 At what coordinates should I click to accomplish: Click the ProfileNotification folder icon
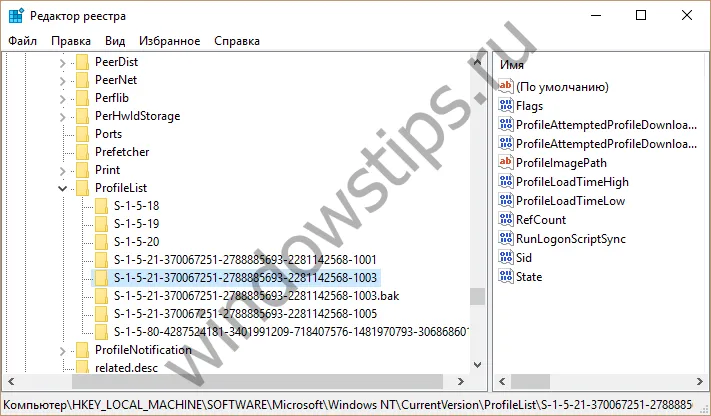click(x=83, y=350)
